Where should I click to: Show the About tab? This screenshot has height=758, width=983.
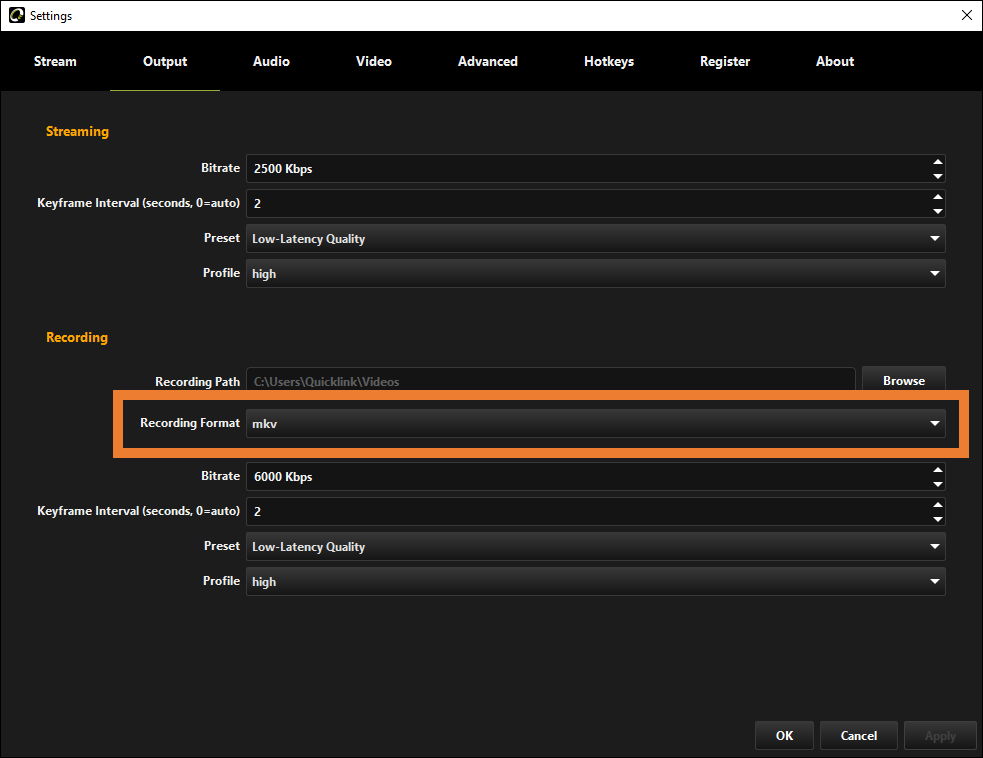point(834,61)
